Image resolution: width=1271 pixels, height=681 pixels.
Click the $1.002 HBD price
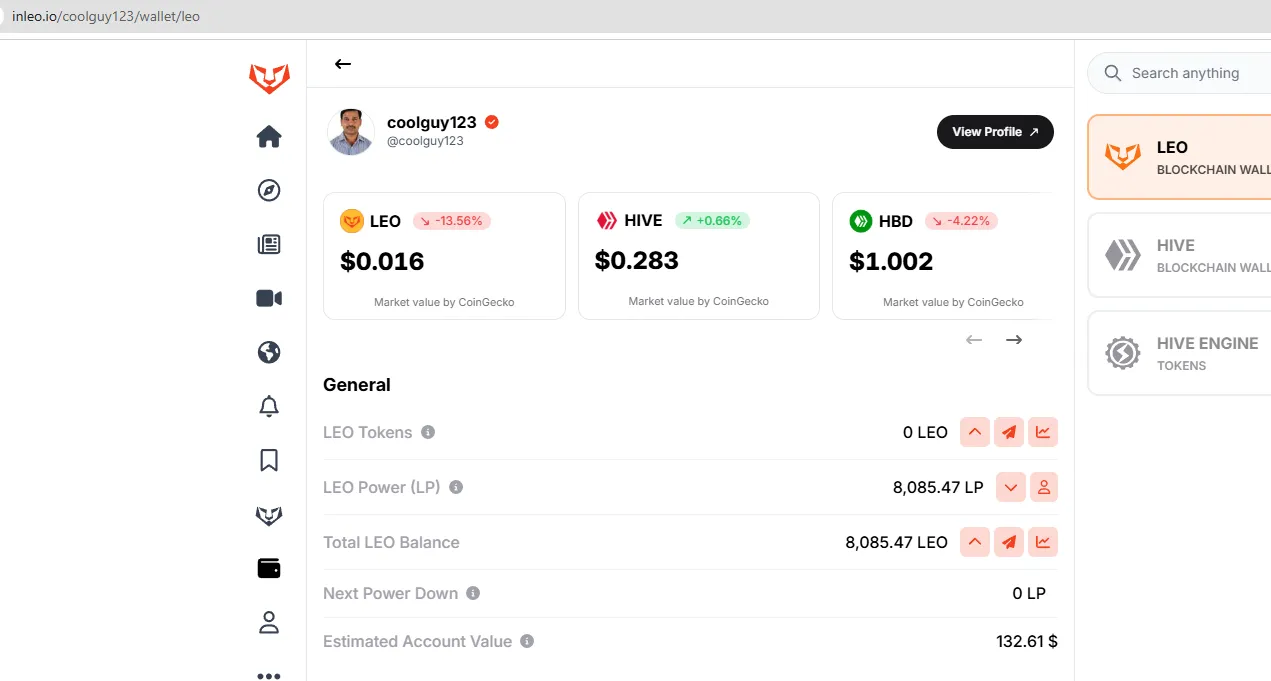point(891,262)
